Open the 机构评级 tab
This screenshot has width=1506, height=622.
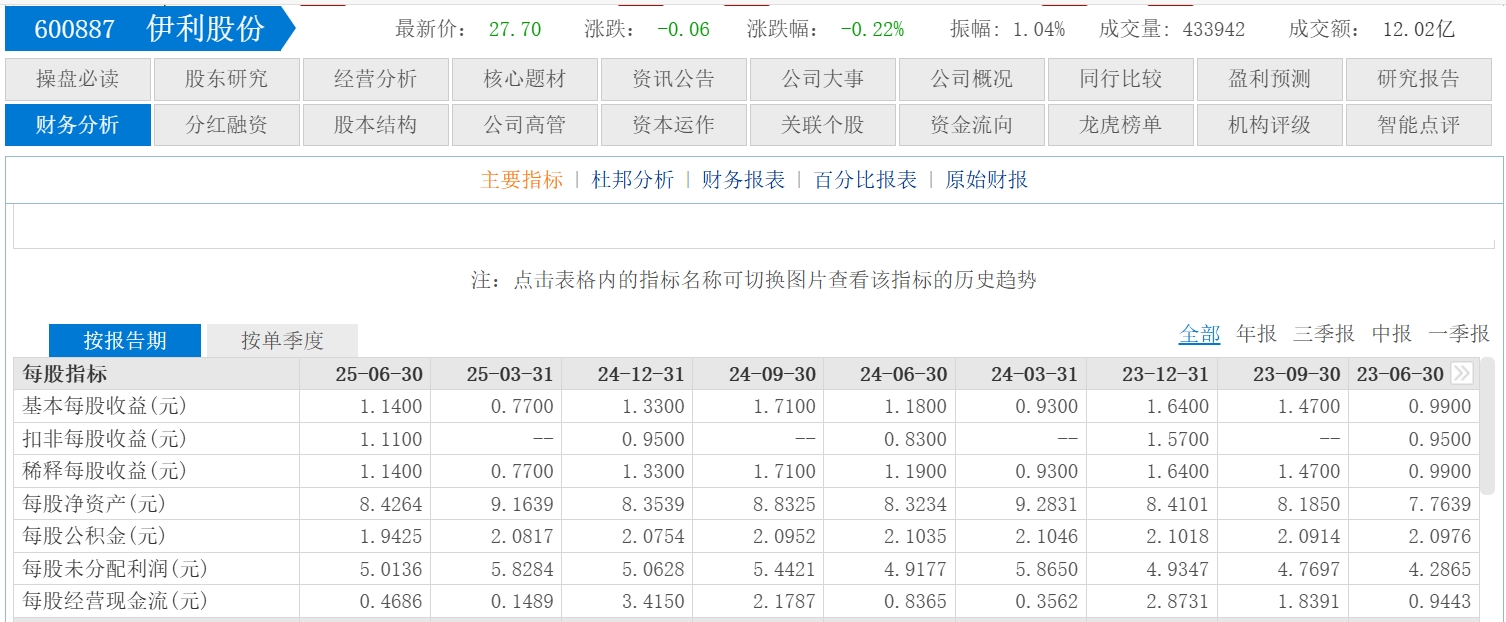pyautogui.click(x=1270, y=125)
